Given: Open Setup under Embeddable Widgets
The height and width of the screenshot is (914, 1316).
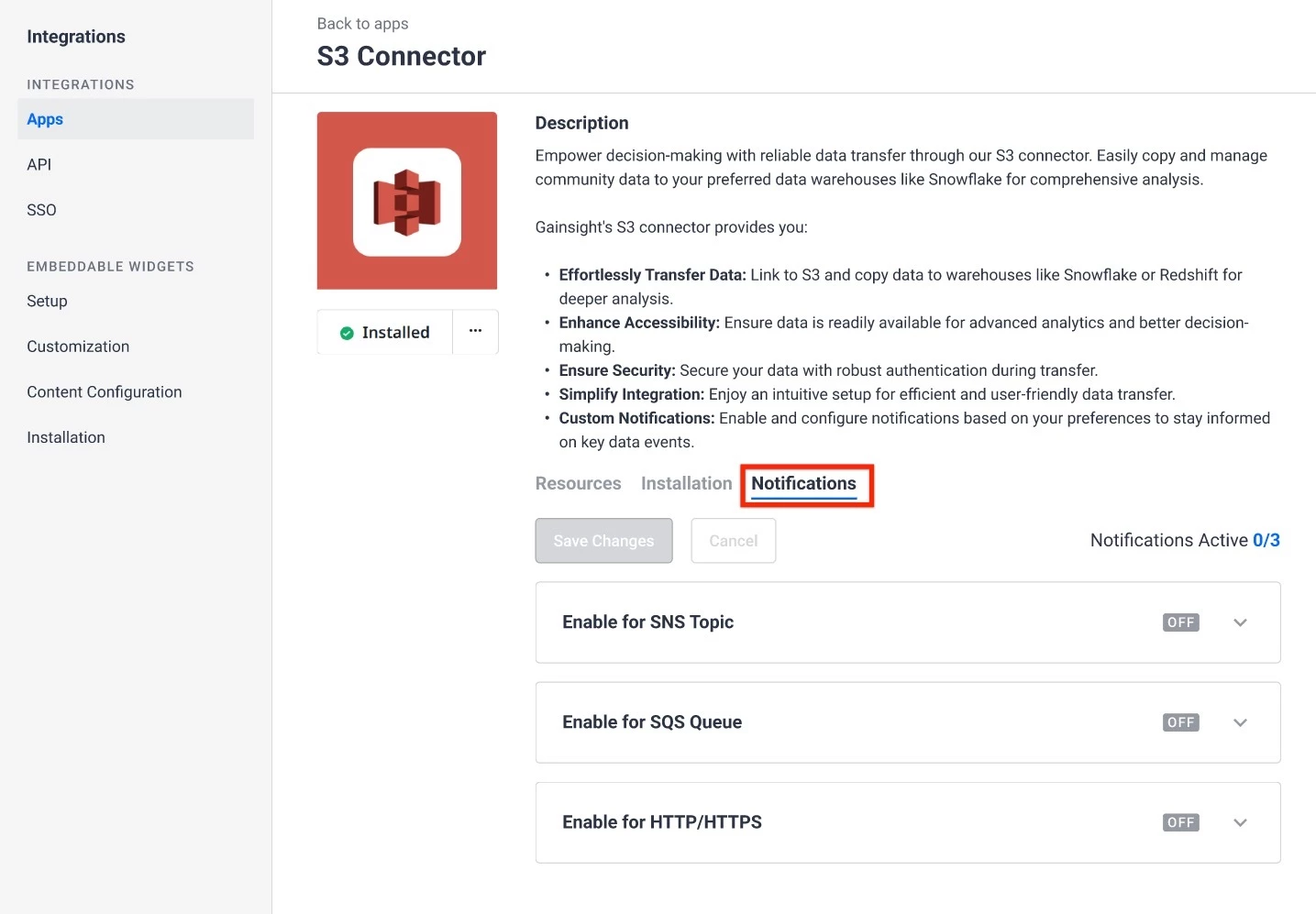Looking at the screenshot, I should pos(47,301).
